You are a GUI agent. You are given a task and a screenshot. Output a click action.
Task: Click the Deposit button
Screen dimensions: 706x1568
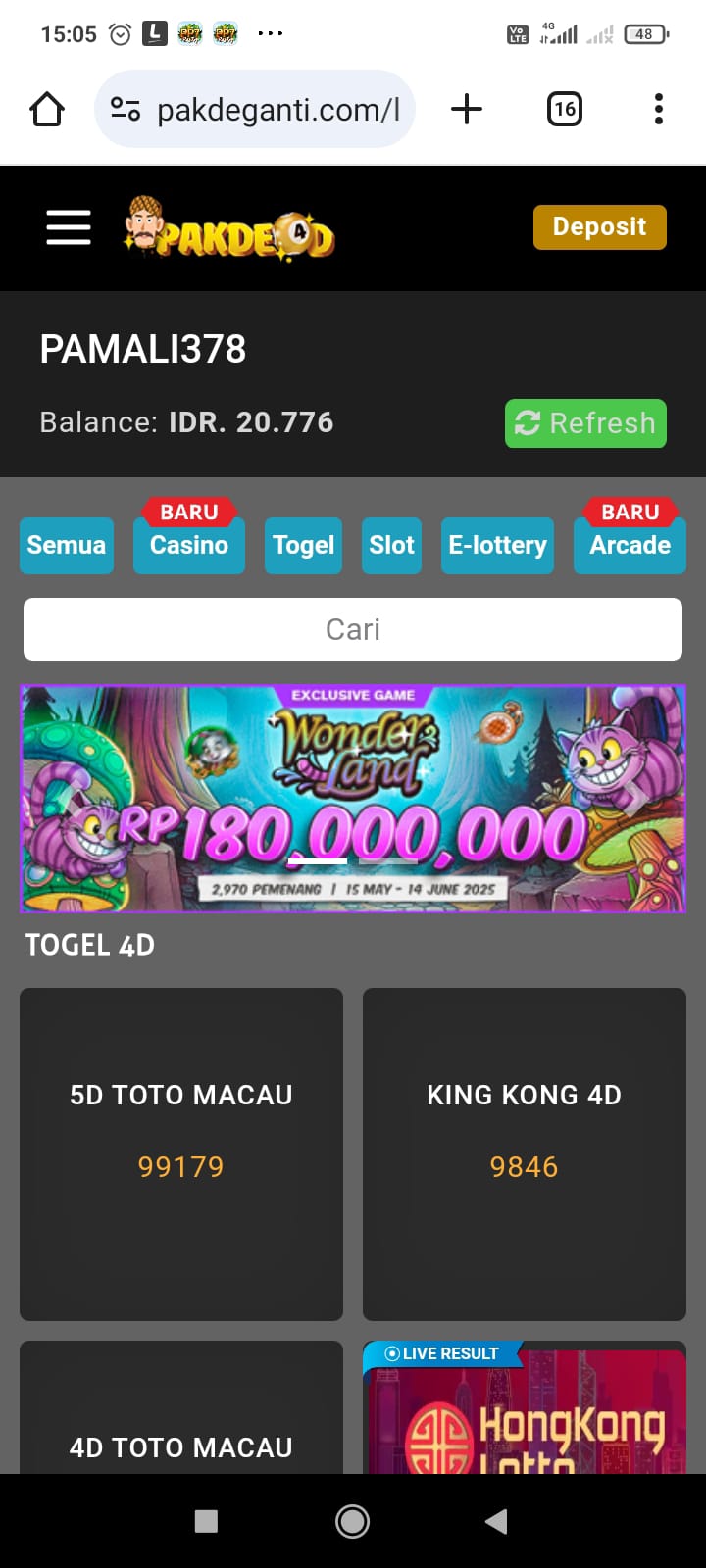pos(600,227)
